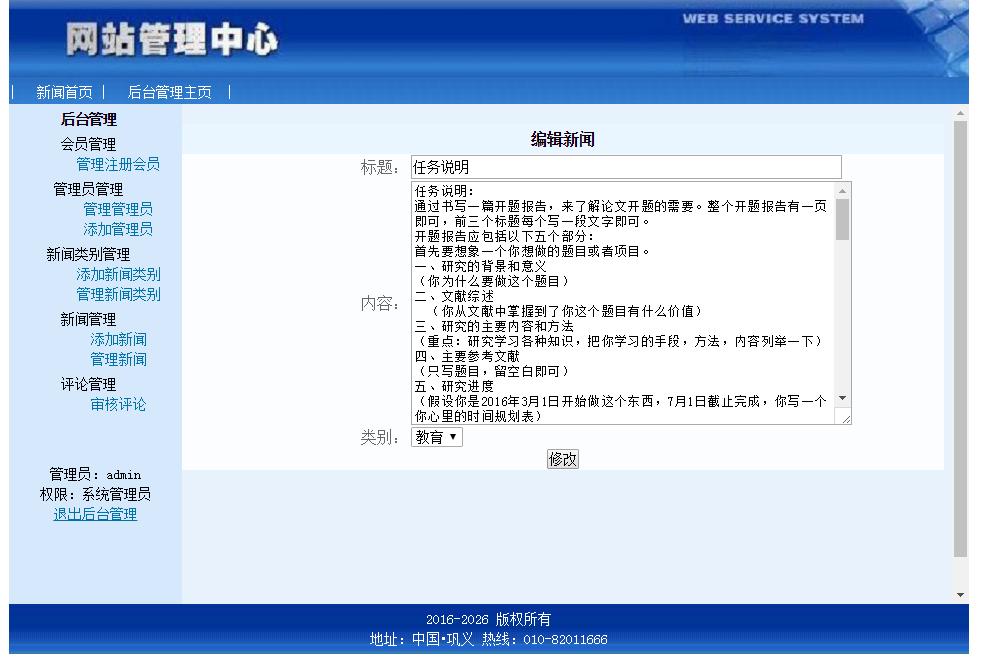Click the 修改 button to save changes
This screenshot has height=667, width=1000.
point(563,458)
